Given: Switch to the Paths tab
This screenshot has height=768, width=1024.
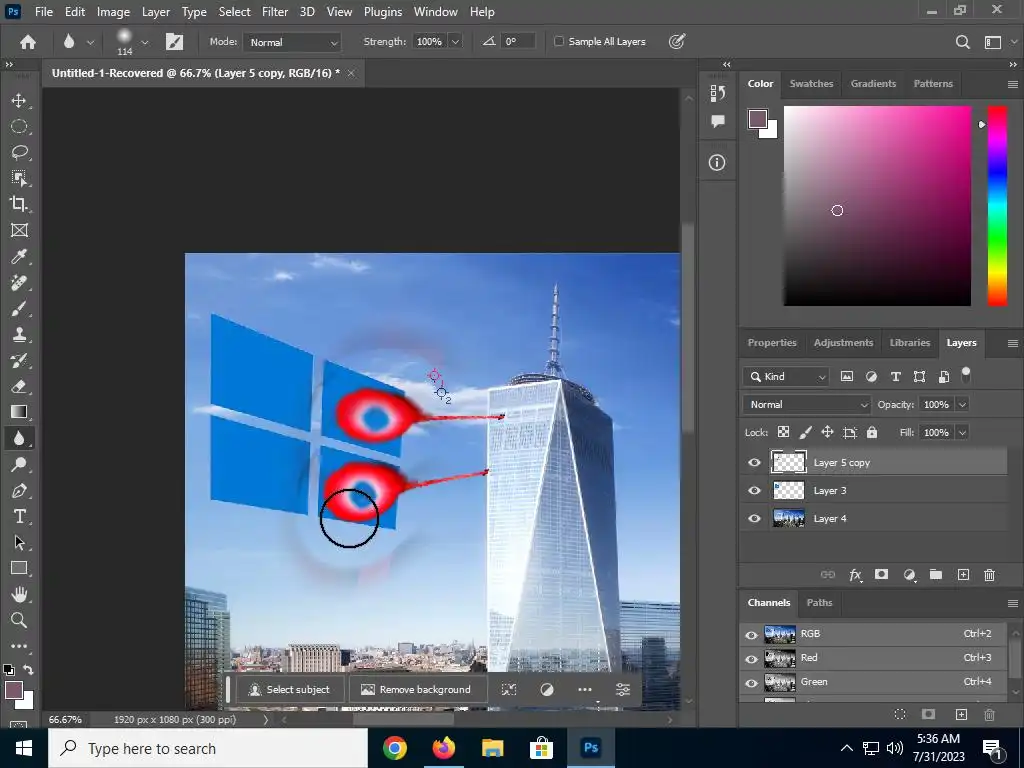Looking at the screenshot, I should (819, 603).
